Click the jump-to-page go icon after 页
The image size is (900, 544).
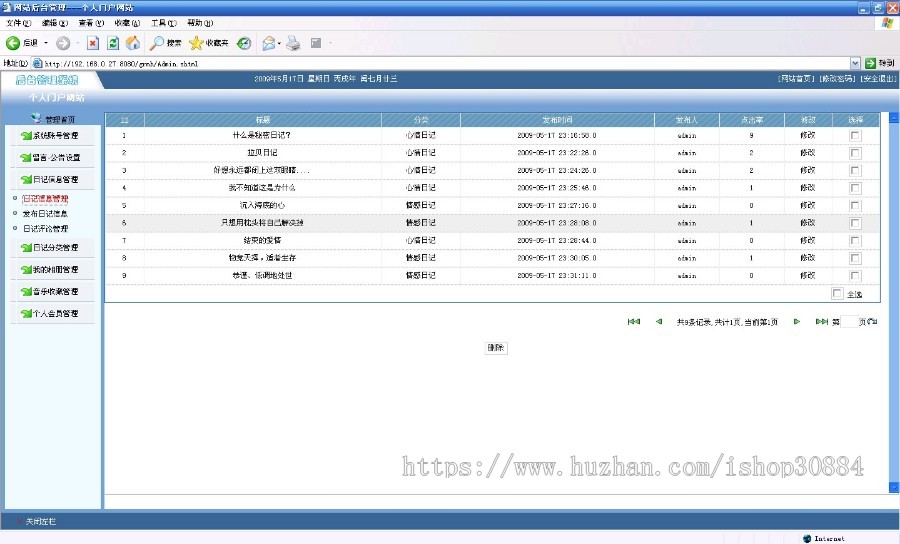click(872, 321)
